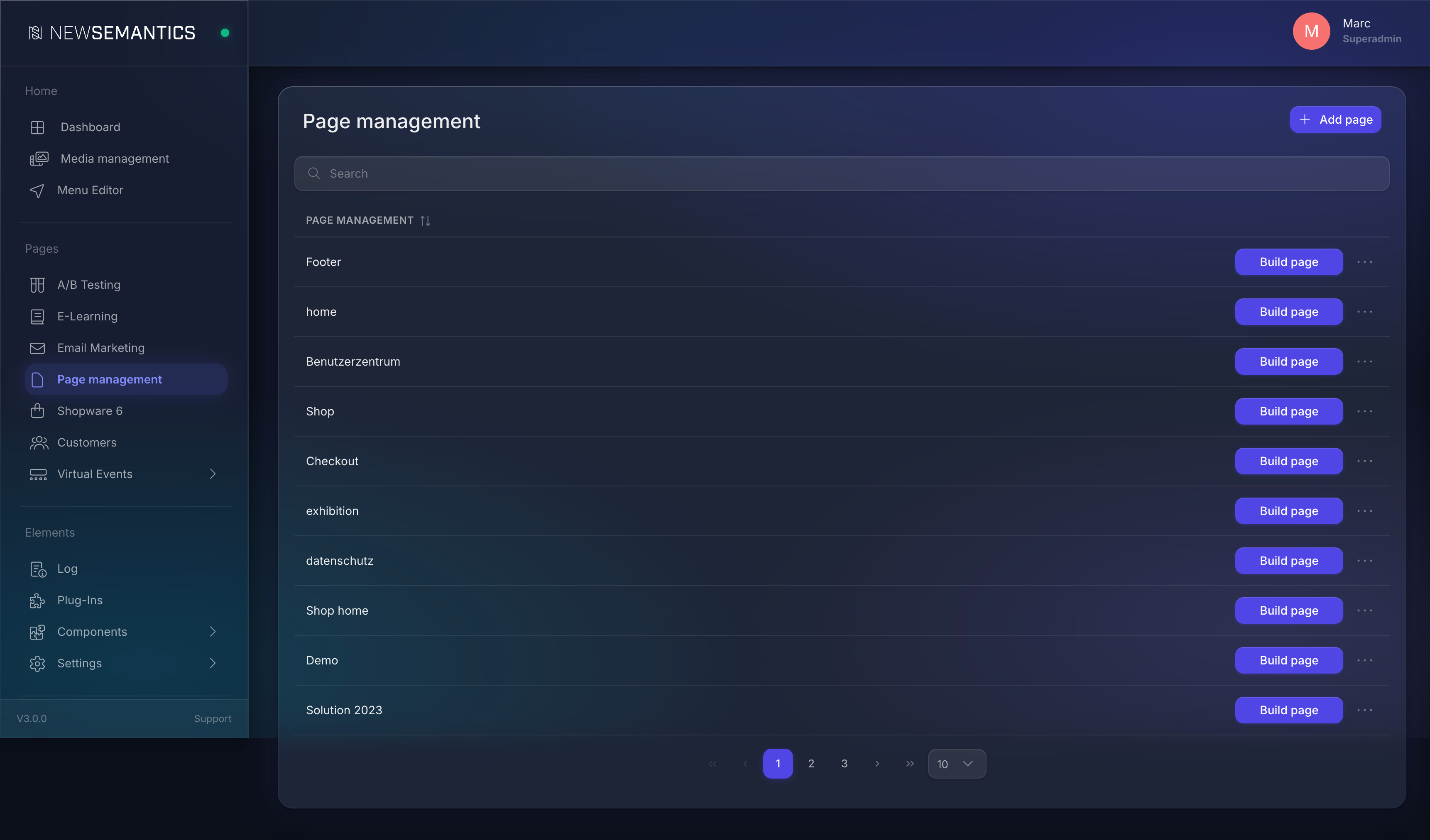The width and height of the screenshot is (1430, 840).
Task: Click the datenschutz page name
Action: pyautogui.click(x=339, y=561)
